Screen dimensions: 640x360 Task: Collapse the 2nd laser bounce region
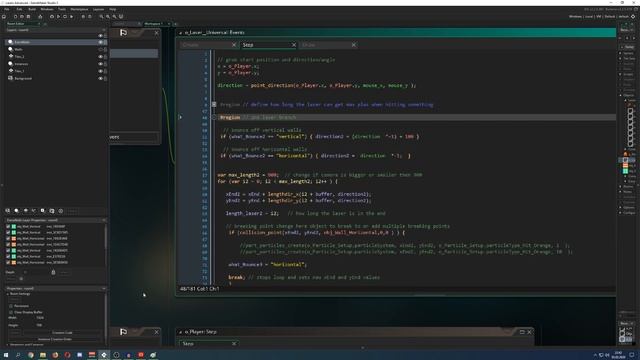tap(214, 118)
